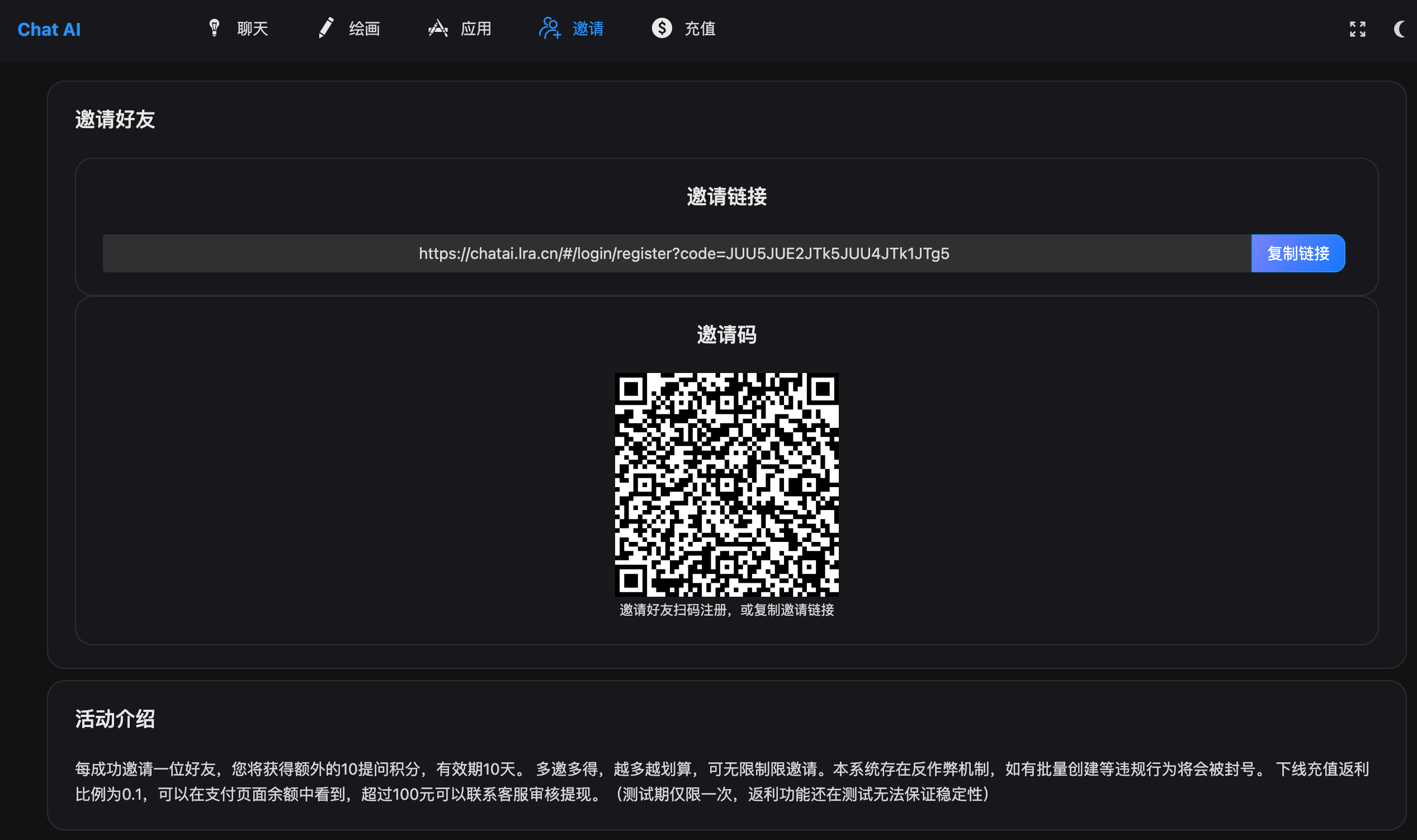This screenshot has width=1417, height=840.
Task: Click the invite link URL field
Action: [x=677, y=253]
